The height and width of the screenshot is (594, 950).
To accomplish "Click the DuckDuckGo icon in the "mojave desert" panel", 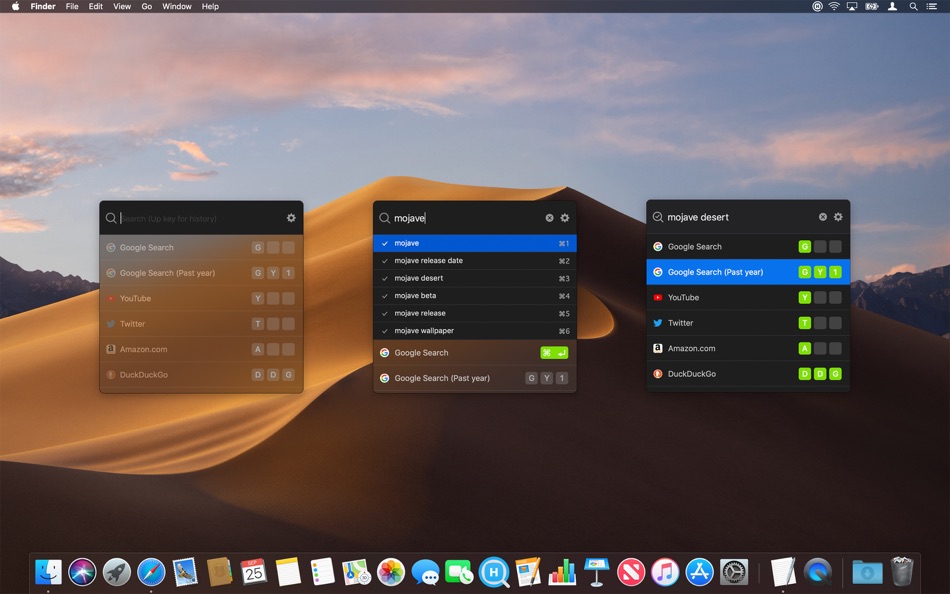I will (657, 374).
